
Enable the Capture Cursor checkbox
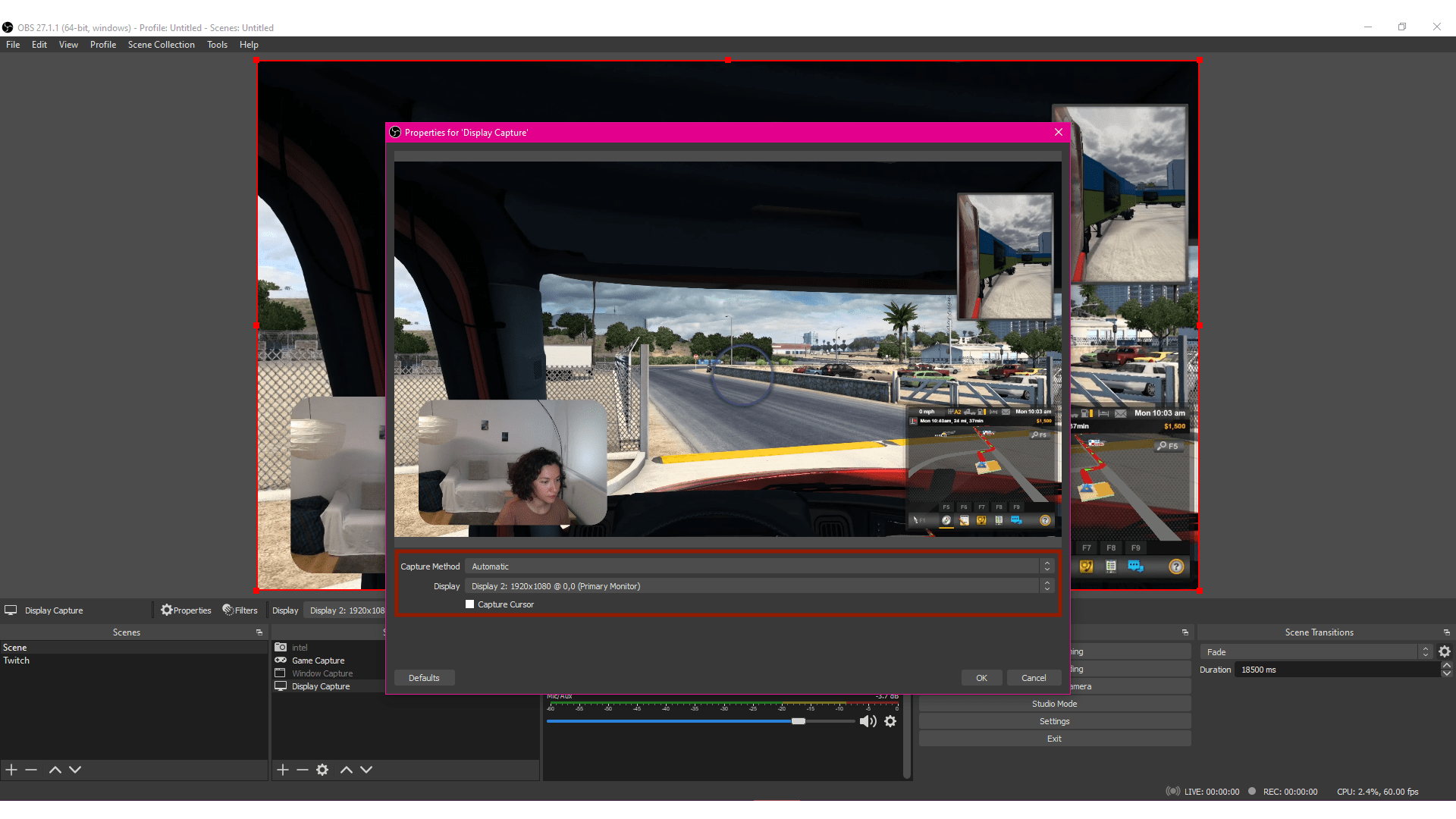470,604
